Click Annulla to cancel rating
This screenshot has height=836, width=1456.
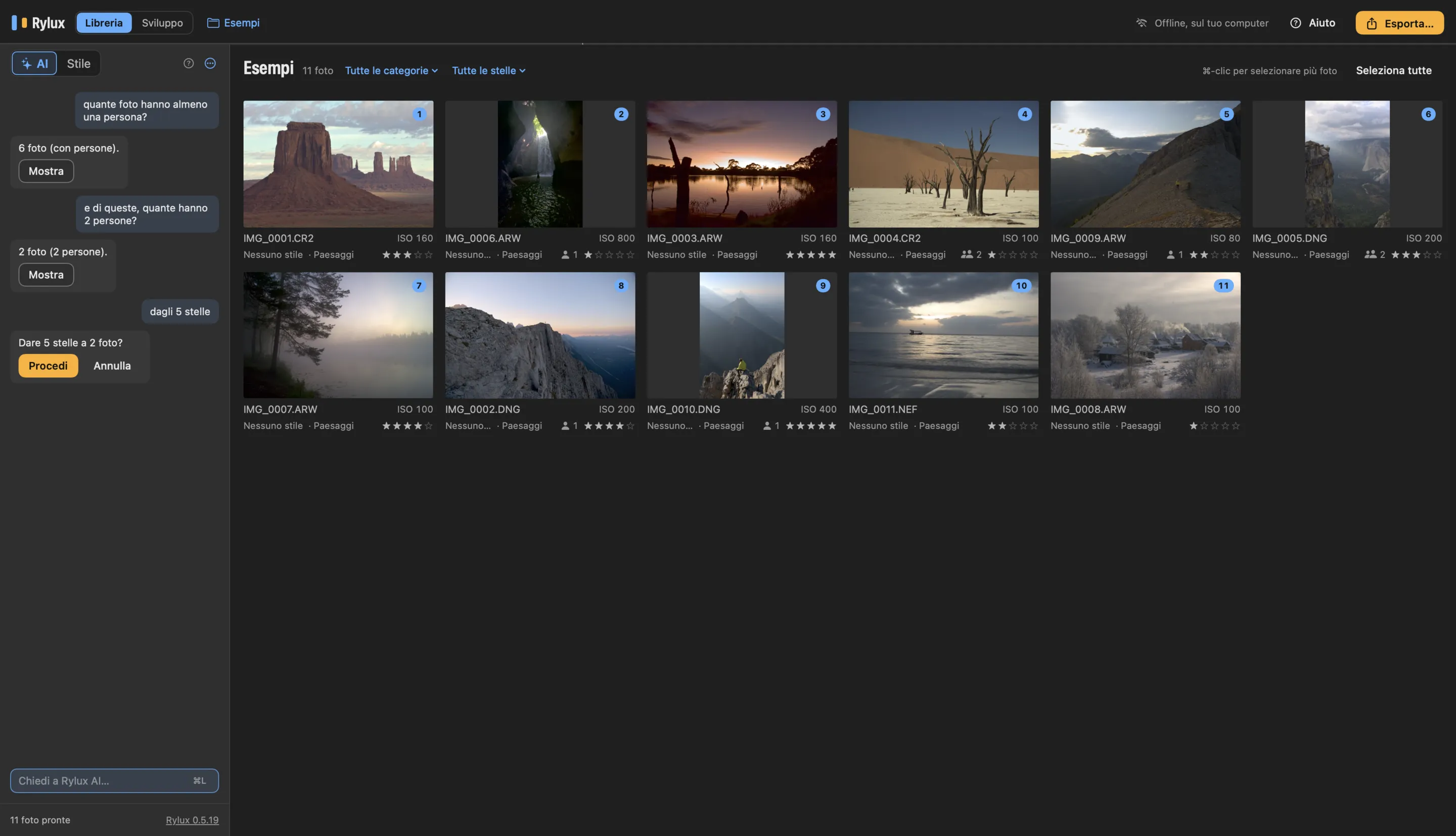tap(112, 366)
